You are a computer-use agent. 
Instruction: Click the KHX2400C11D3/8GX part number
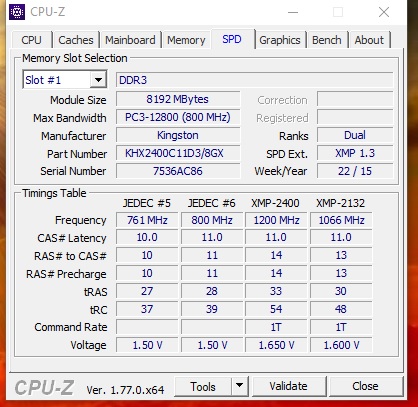(x=178, y=153)
